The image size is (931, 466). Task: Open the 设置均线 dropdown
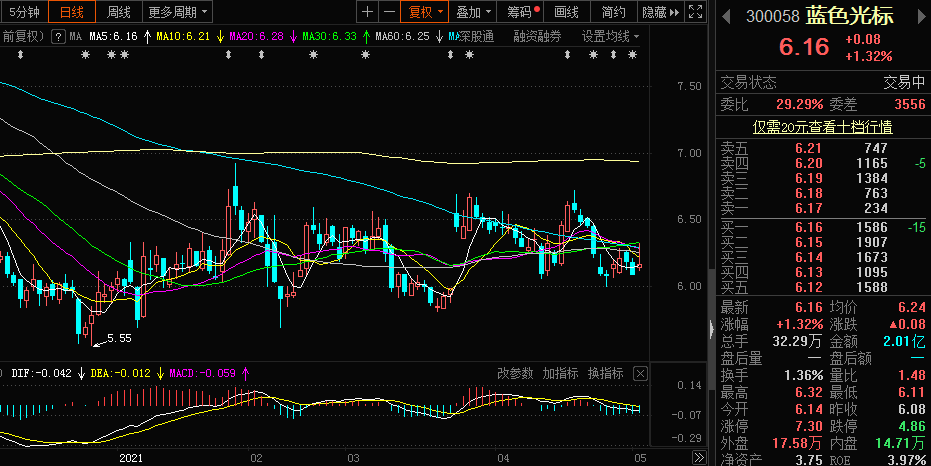[610, 37]
